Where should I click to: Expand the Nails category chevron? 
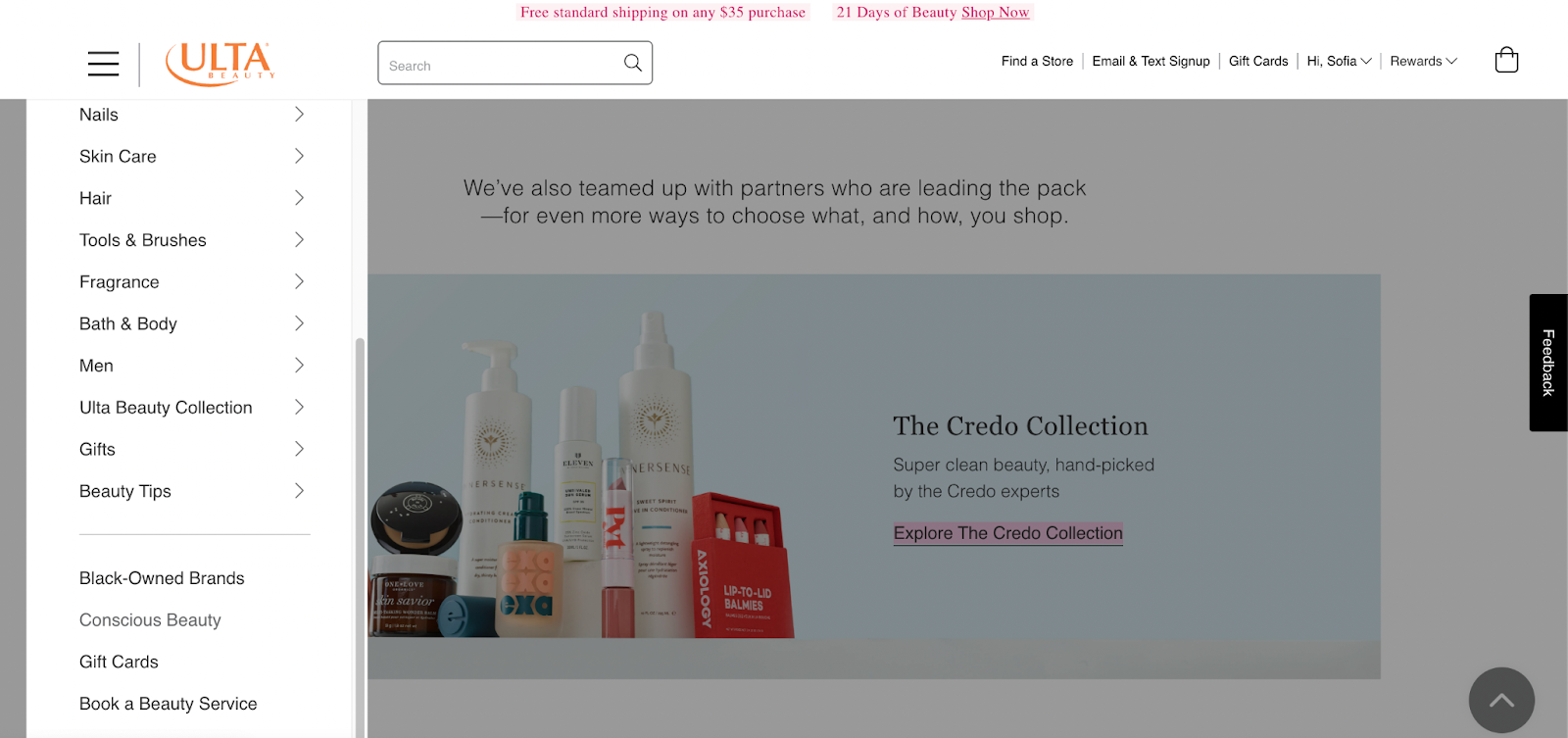pyautogui.click(x=300, y=115)
